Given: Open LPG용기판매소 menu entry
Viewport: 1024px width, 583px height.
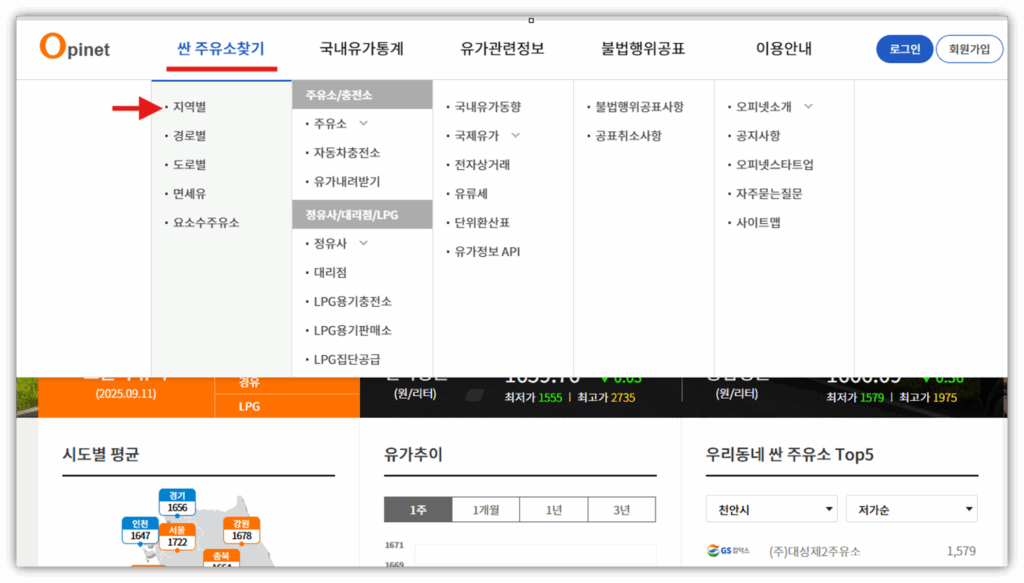Looking at the screenshot, I should pos(352,330).
